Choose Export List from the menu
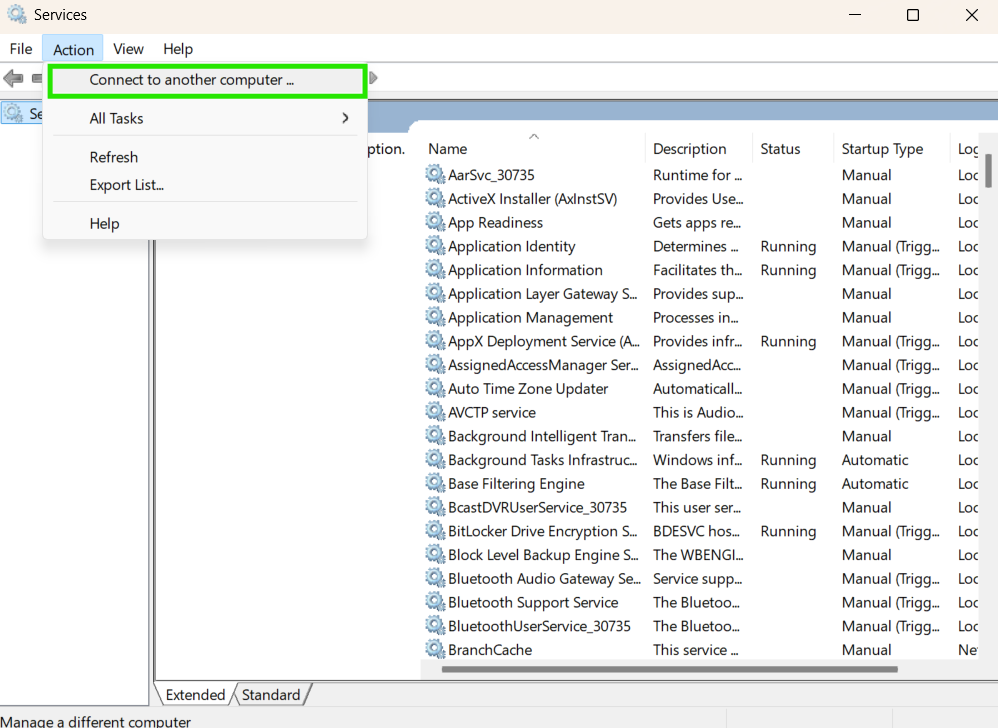Image resolution: width=998 pixels, height=728 pixels. click(127, 185)
